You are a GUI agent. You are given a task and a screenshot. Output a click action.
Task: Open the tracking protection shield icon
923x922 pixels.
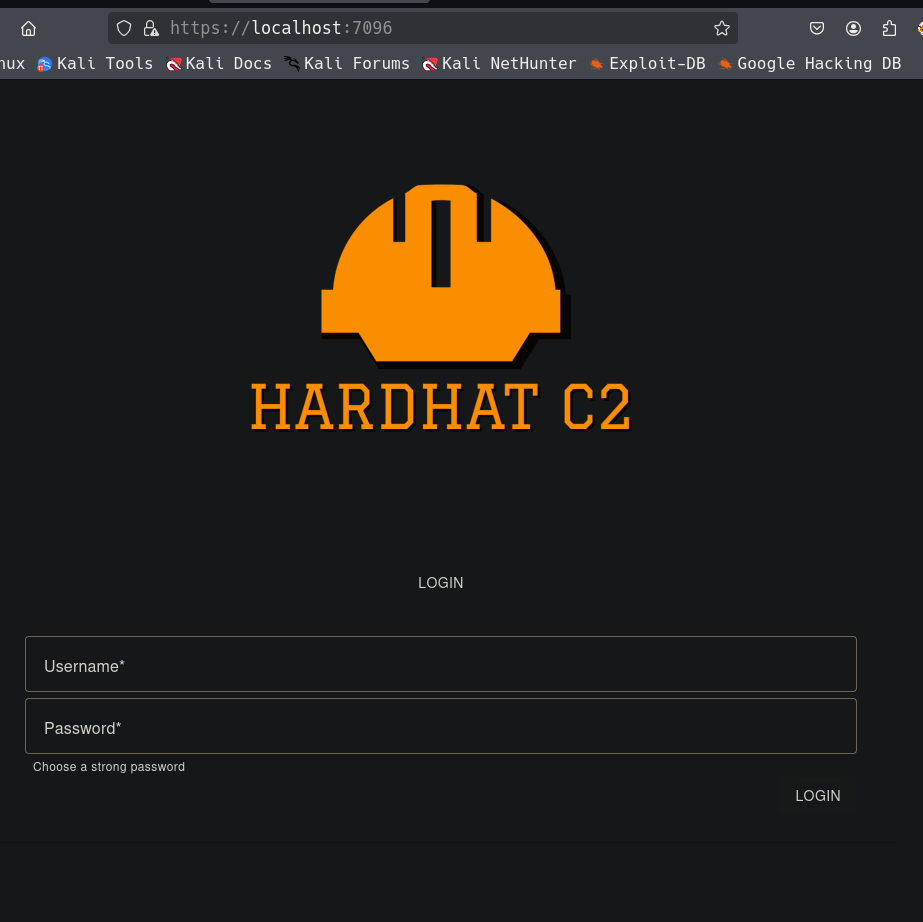124,28
